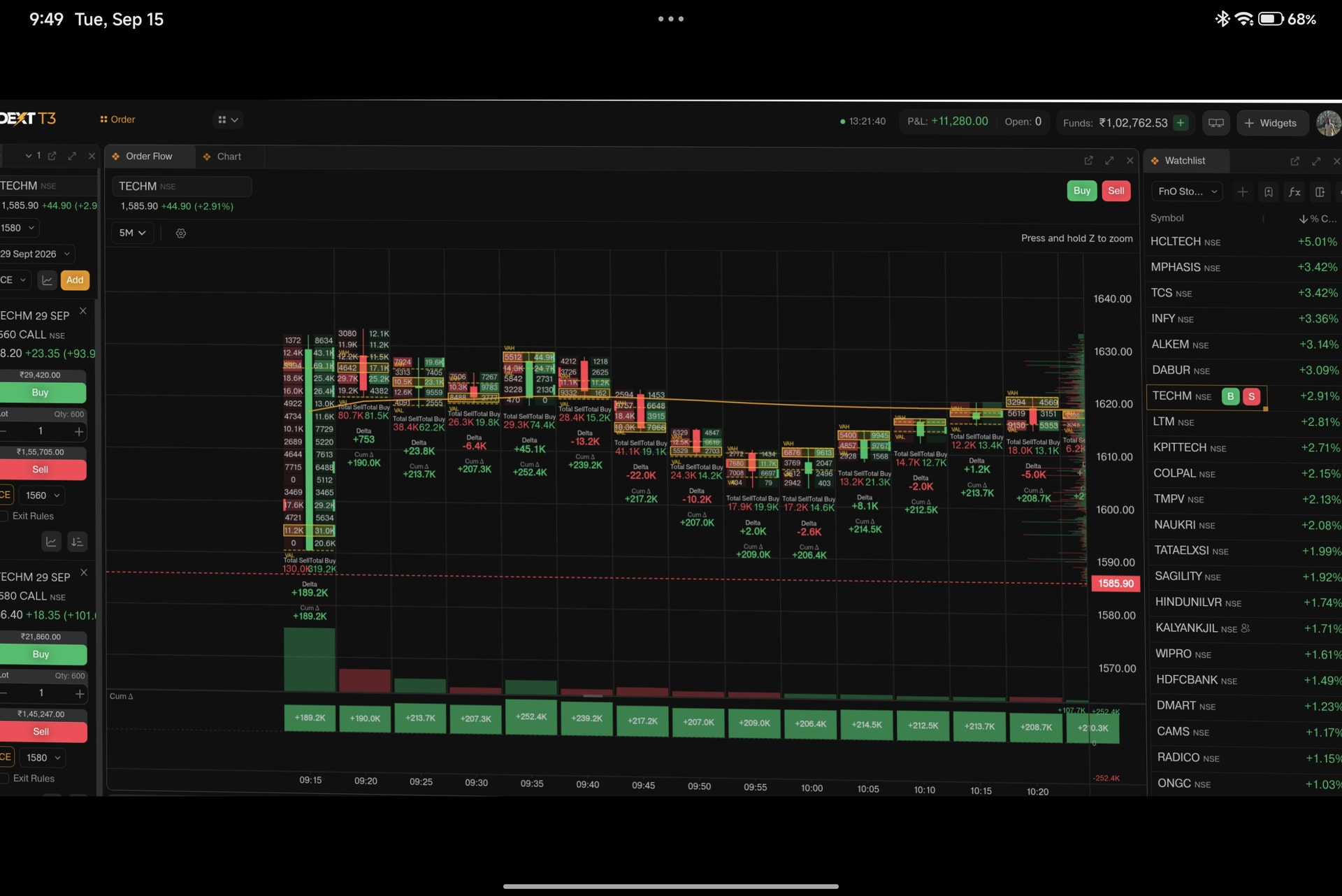1342x896 pixels.
Task: Maximize the left order panel
Action: [x=72, y=156]
